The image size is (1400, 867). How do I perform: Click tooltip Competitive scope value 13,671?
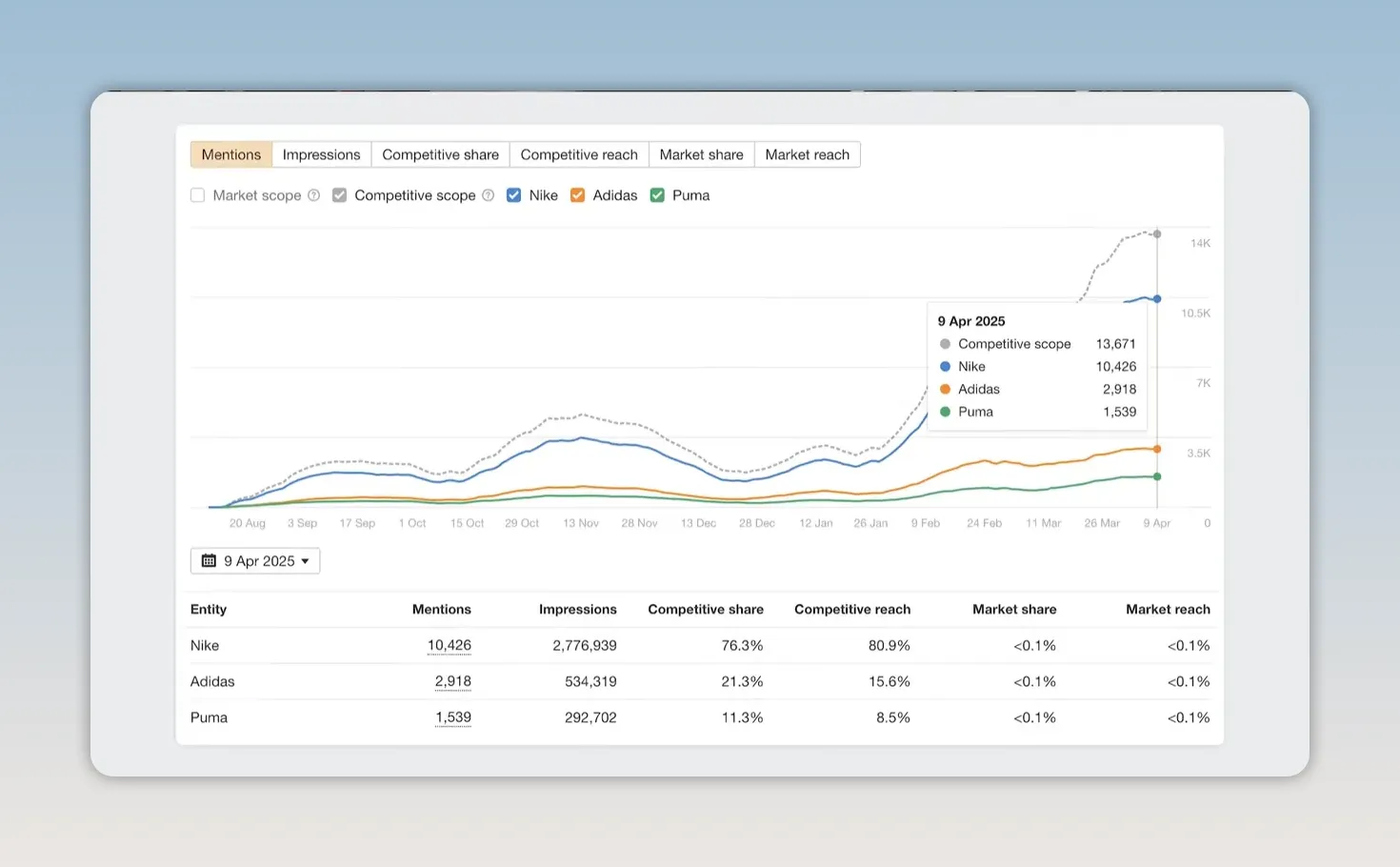coord(1115,344)
